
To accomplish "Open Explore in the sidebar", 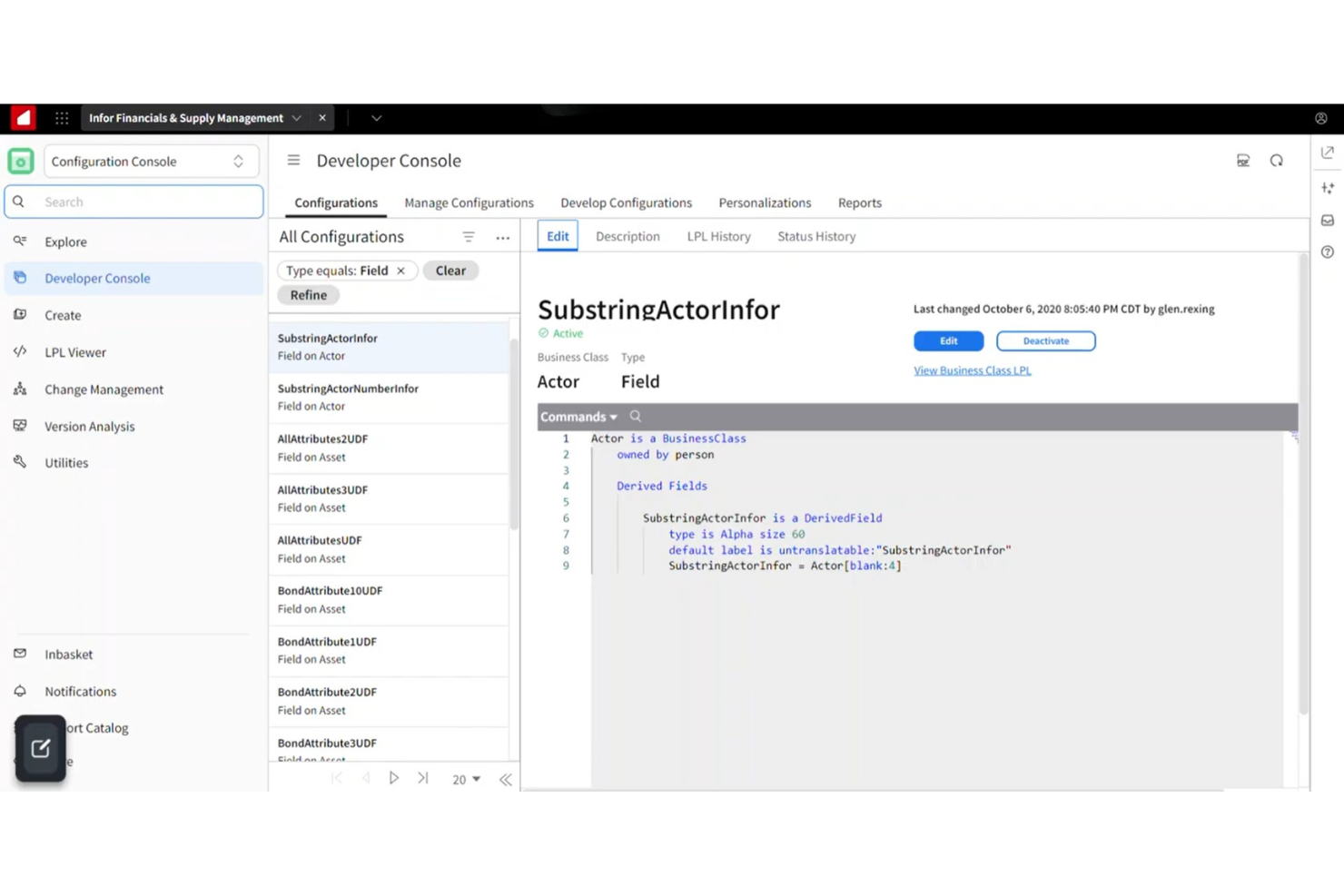I will pos(133,241).
